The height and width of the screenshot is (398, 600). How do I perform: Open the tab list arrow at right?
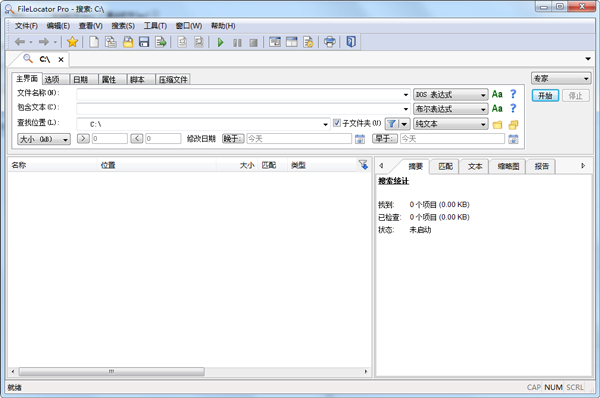[588, 59]
